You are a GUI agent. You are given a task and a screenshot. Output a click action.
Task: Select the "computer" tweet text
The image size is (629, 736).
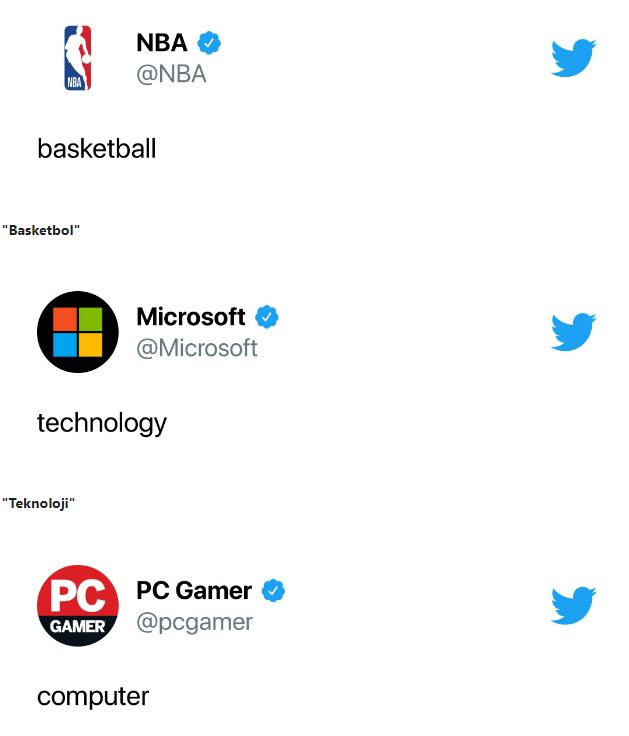(x=93, y=696)
